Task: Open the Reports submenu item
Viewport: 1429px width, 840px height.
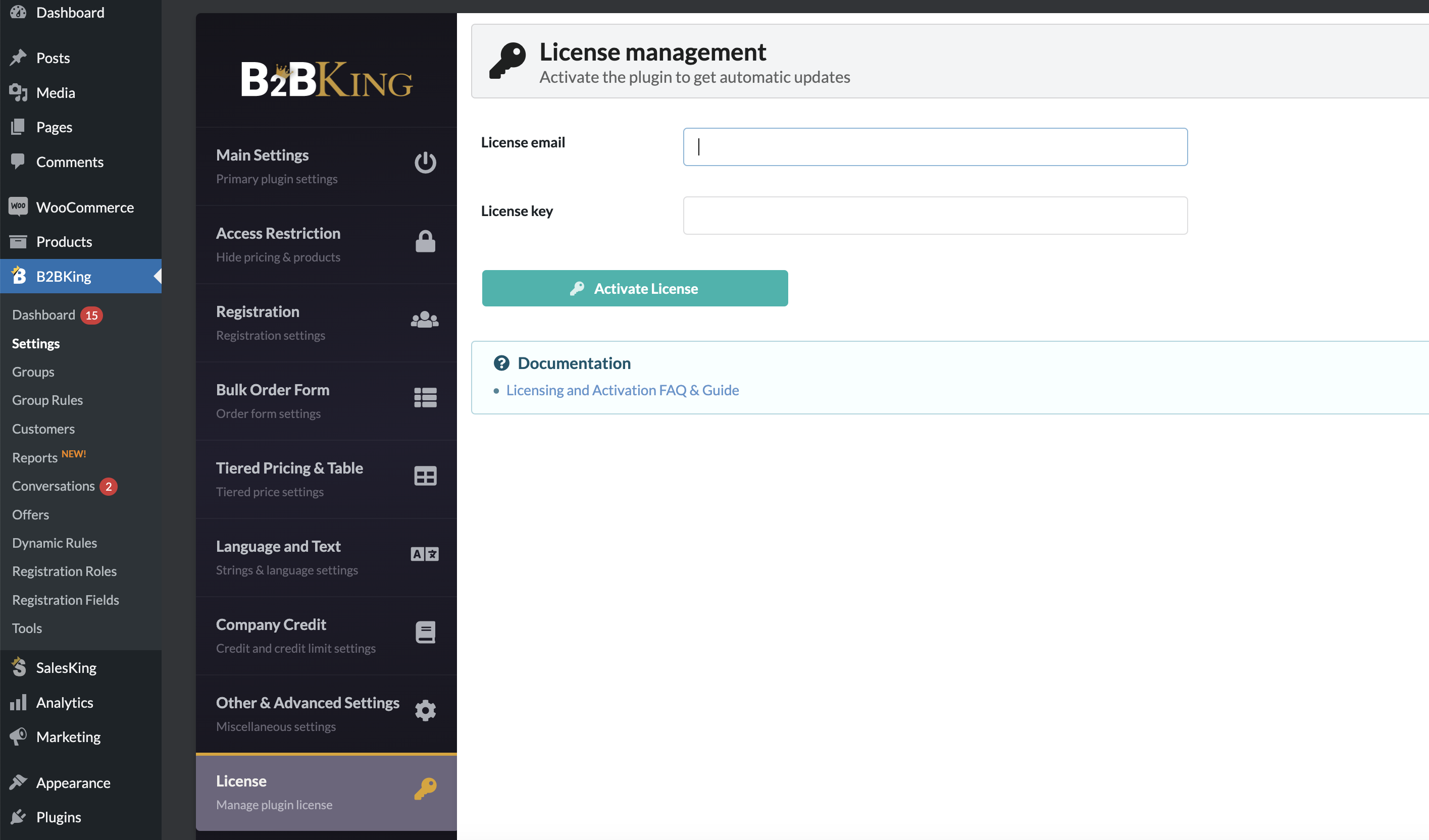Action: (35, 457)
